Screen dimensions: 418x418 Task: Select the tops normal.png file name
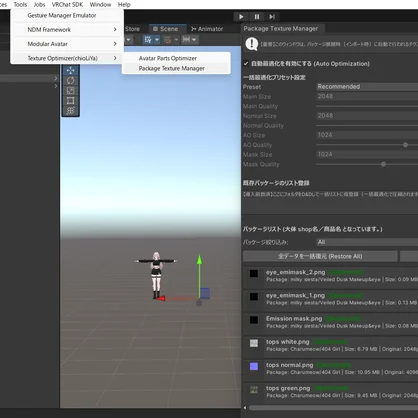tap(289, 365)
